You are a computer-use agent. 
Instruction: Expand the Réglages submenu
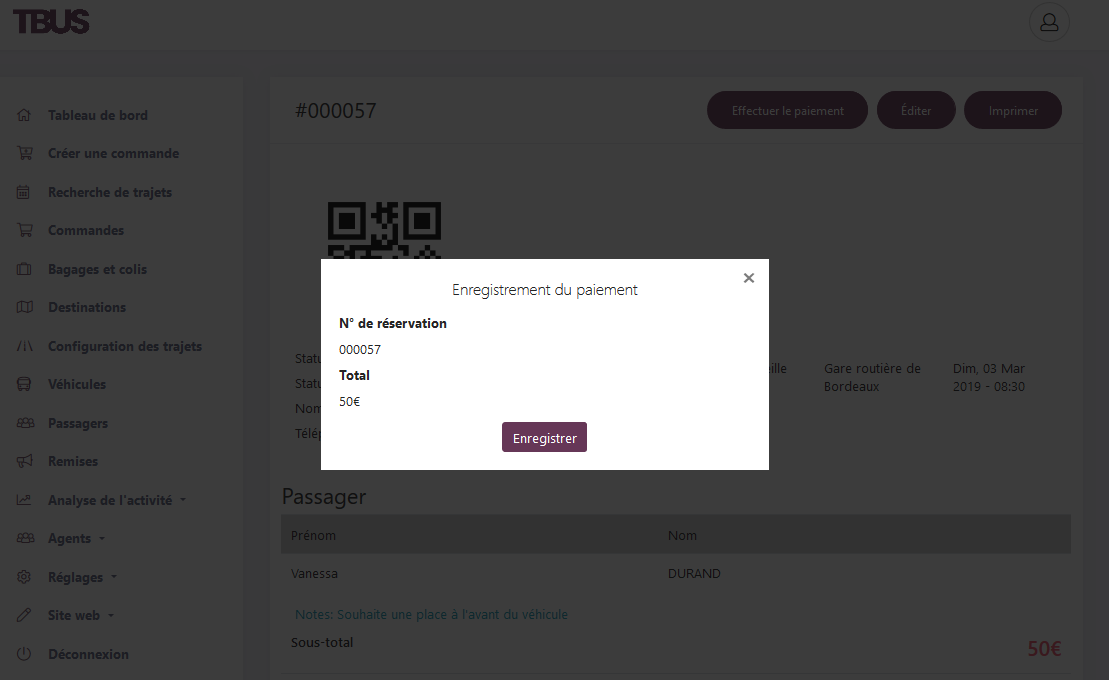(x=82, y=577)
